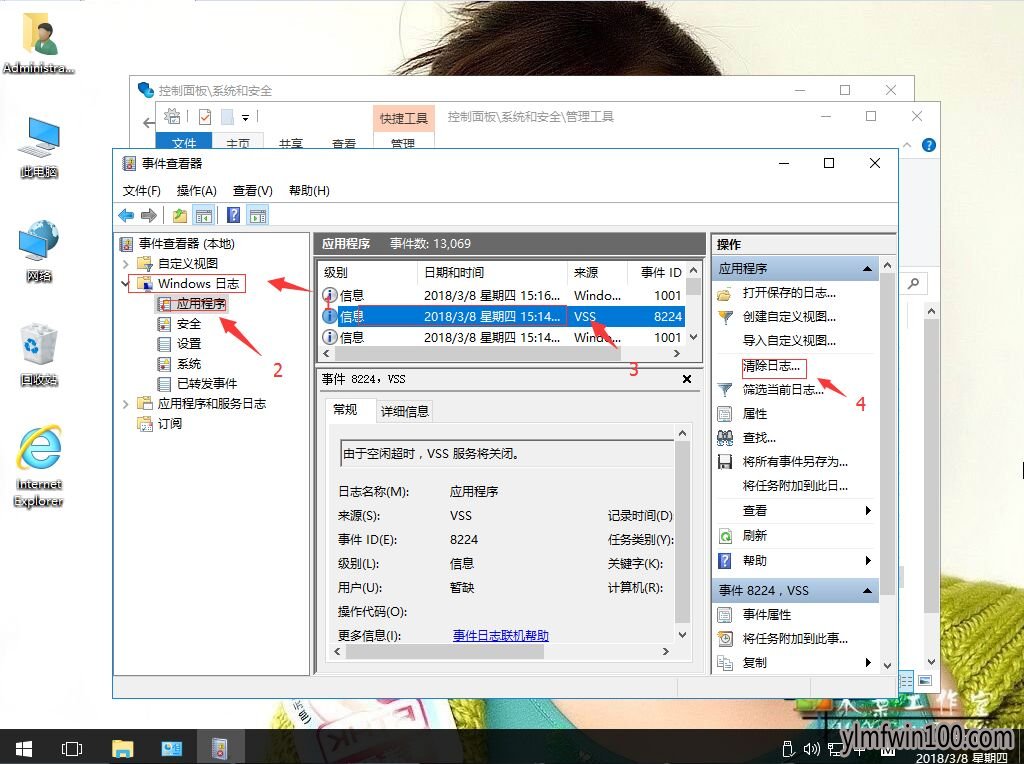Click 筛选当前日志... action
1024x764 pixels.
point(783,390)
